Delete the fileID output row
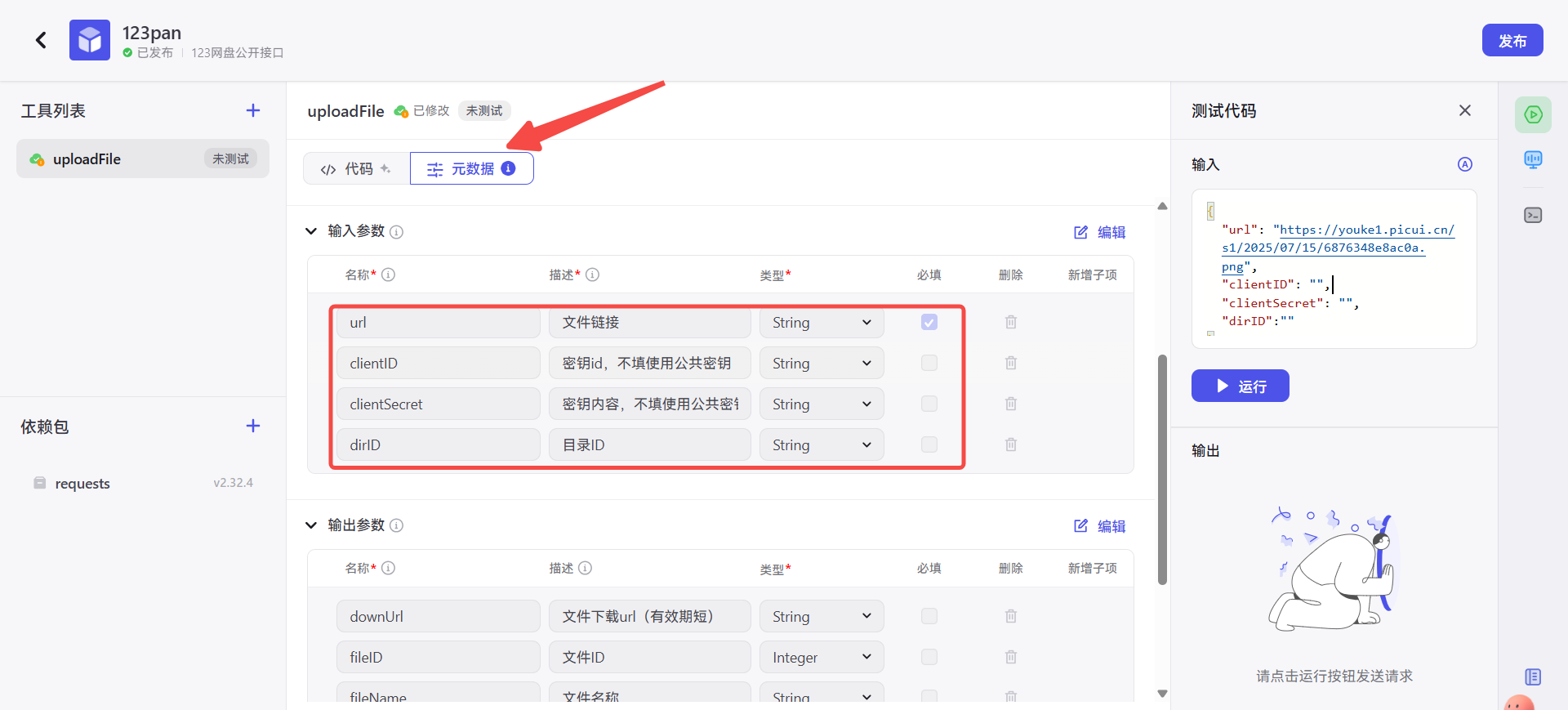Viewport: 1568px width, 710px height. pyautogui.click(x=1011, y=657)
